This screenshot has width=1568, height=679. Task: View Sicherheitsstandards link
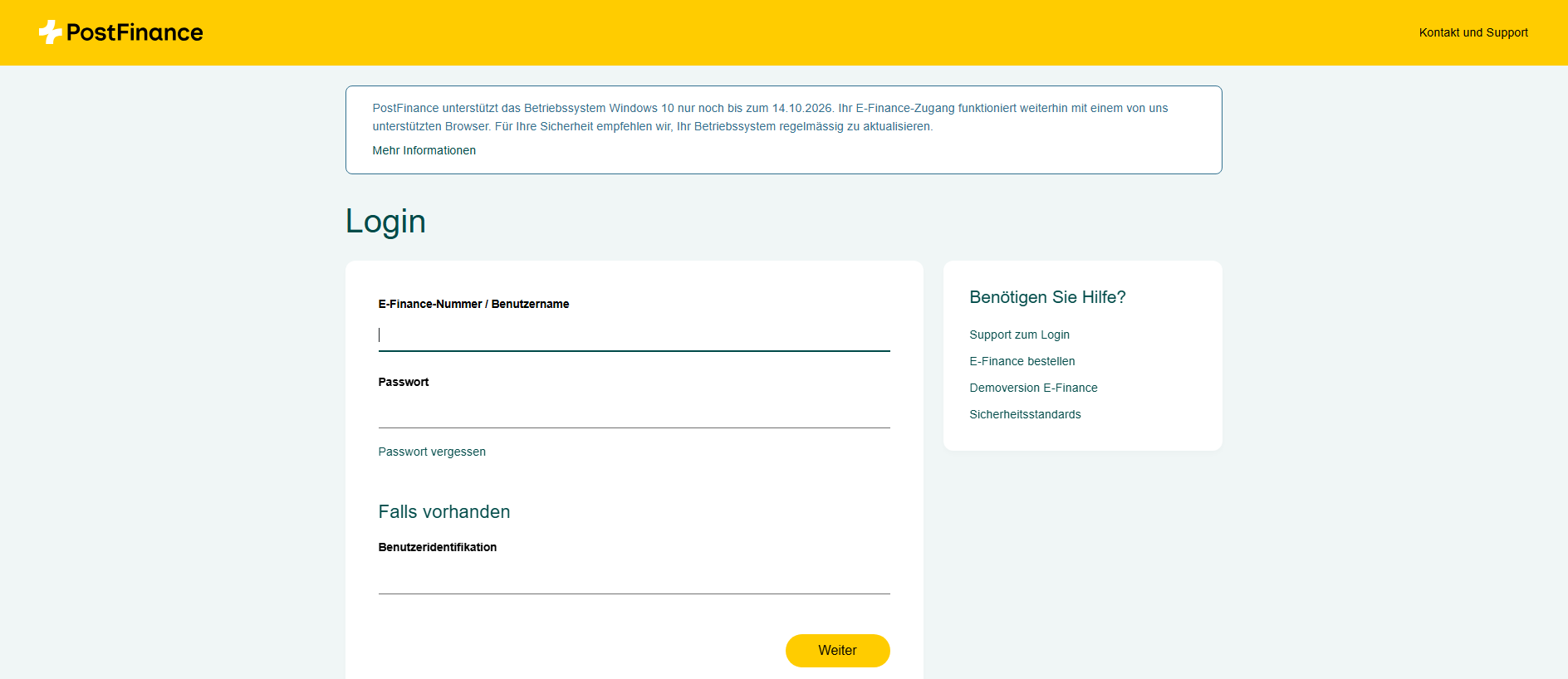pos(1025,414)
